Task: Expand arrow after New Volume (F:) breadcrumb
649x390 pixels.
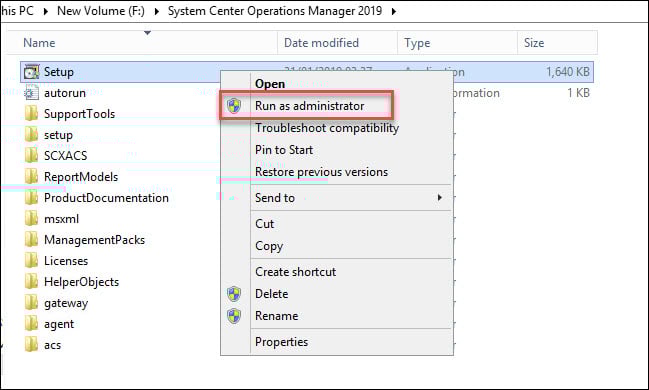Action: pos(156,11)
